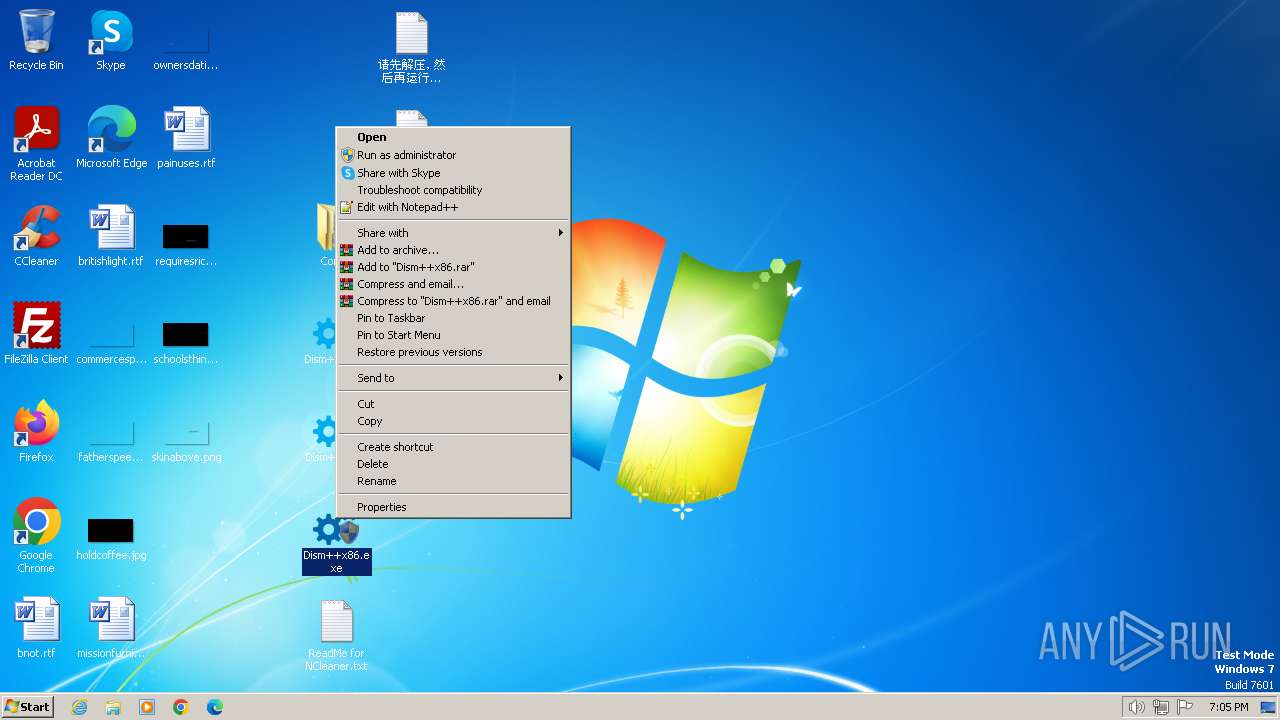Select the CCleaner desktop shortcut
The image size is (1280, 720).
36,236
